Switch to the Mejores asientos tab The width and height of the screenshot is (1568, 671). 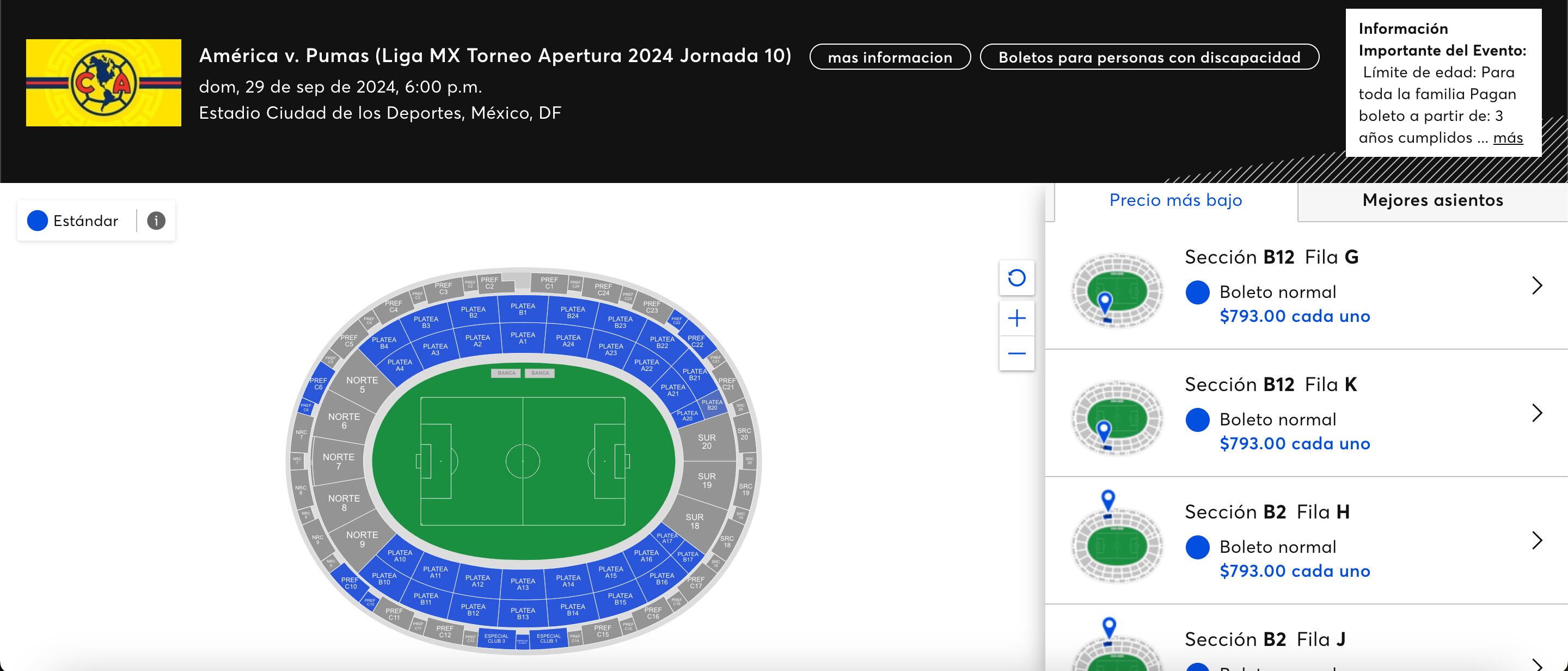(1434, 200)
